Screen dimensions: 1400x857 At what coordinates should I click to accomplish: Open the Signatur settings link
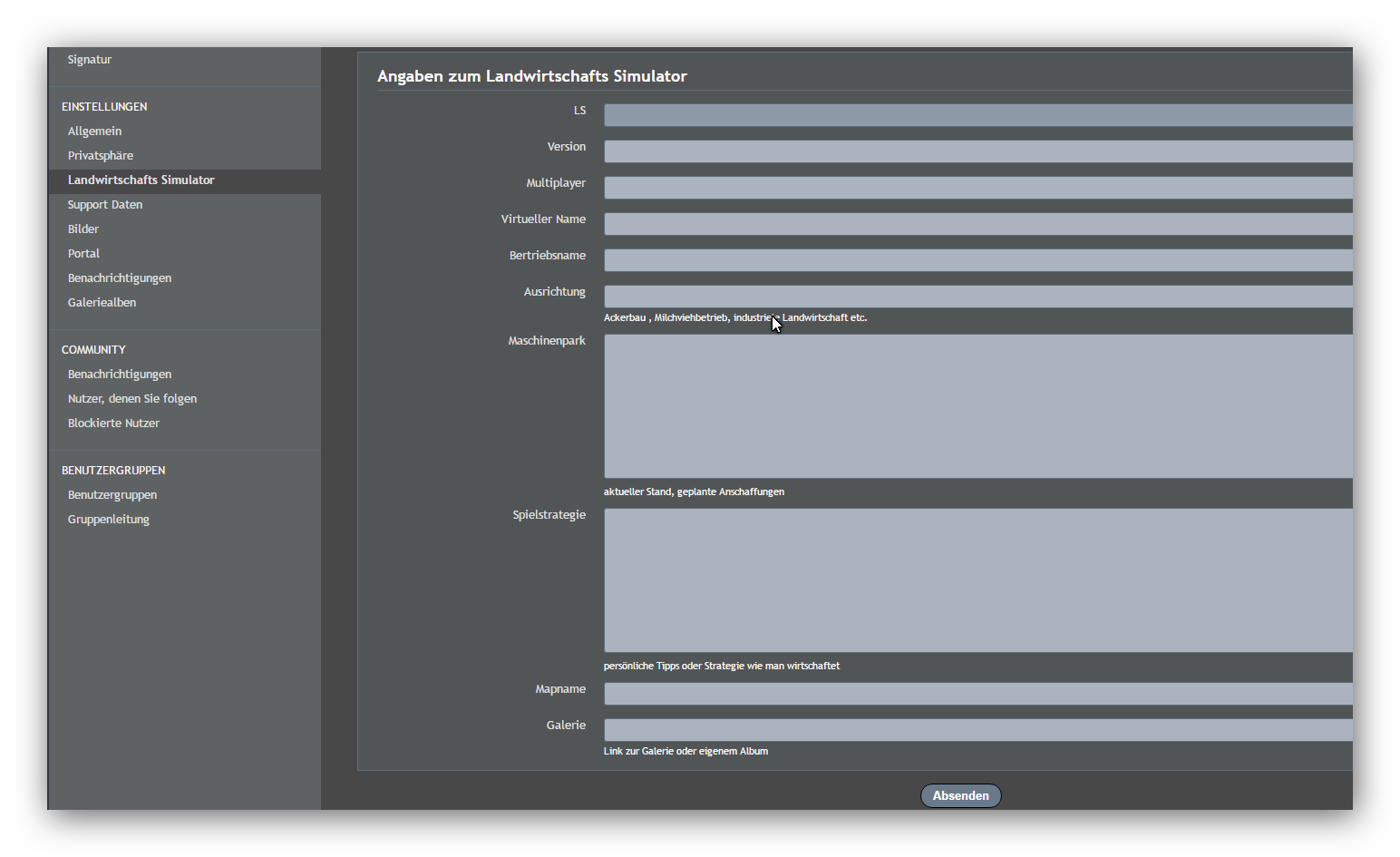pyautogui.click(x=90, y=60)
